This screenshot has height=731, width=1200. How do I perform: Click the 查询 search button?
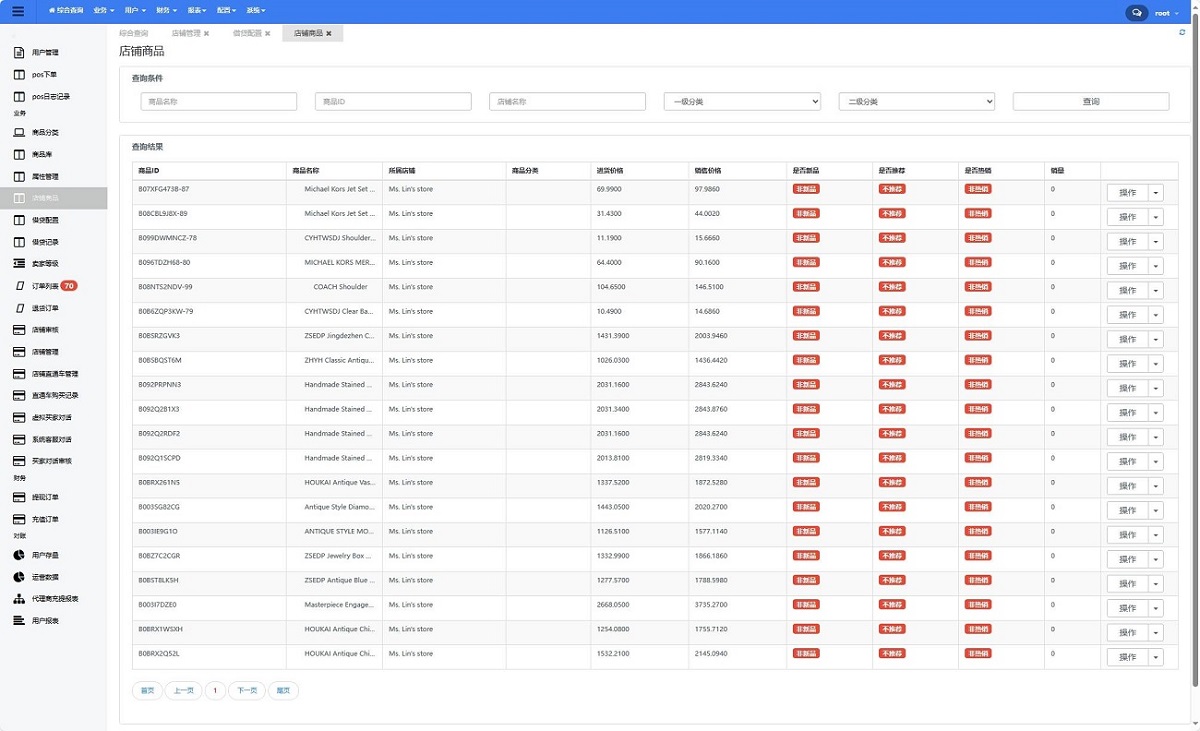[1091, 102]
